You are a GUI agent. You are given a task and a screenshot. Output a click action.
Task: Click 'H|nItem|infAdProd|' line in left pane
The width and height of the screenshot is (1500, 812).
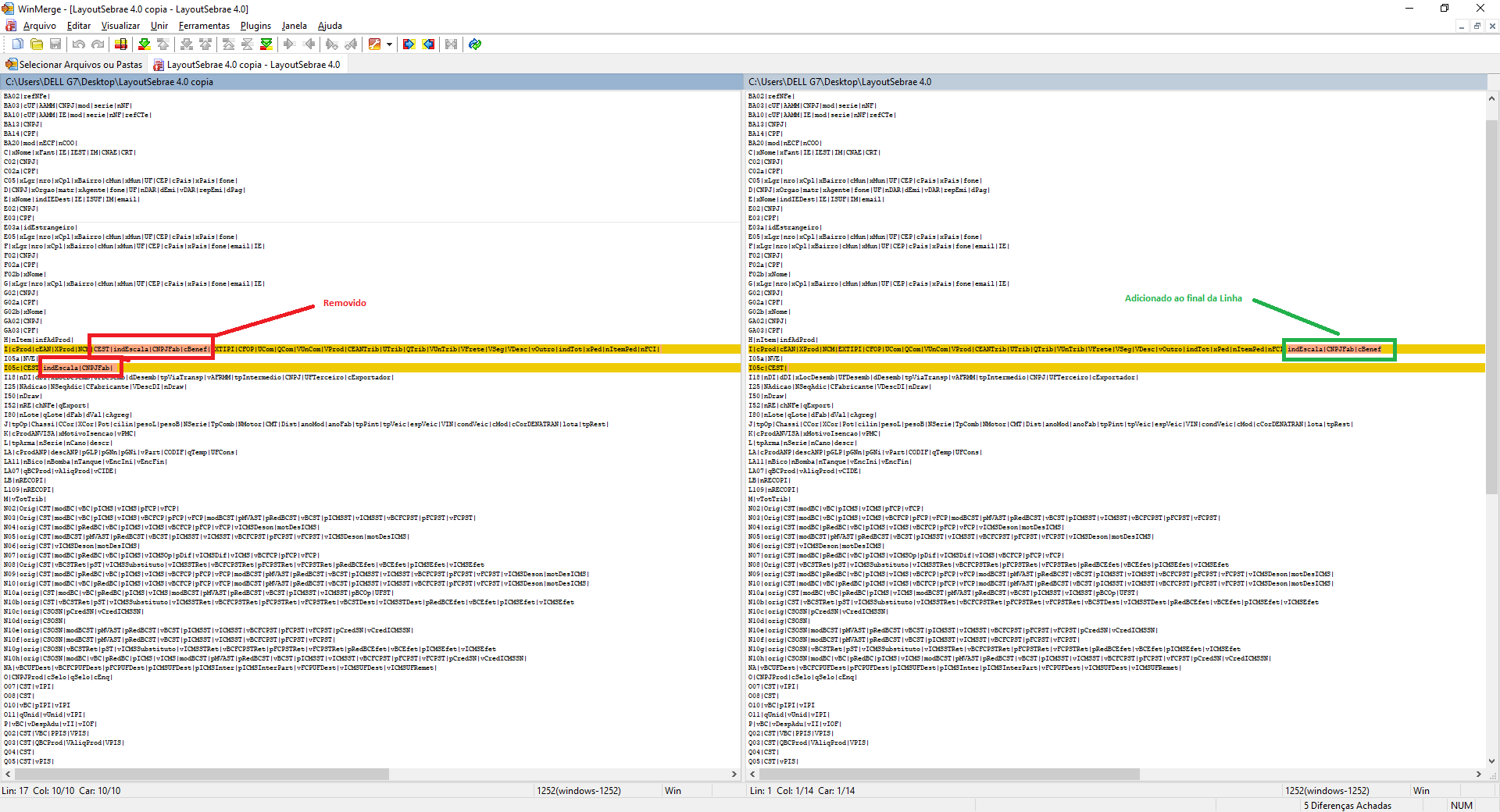[38, 340]
